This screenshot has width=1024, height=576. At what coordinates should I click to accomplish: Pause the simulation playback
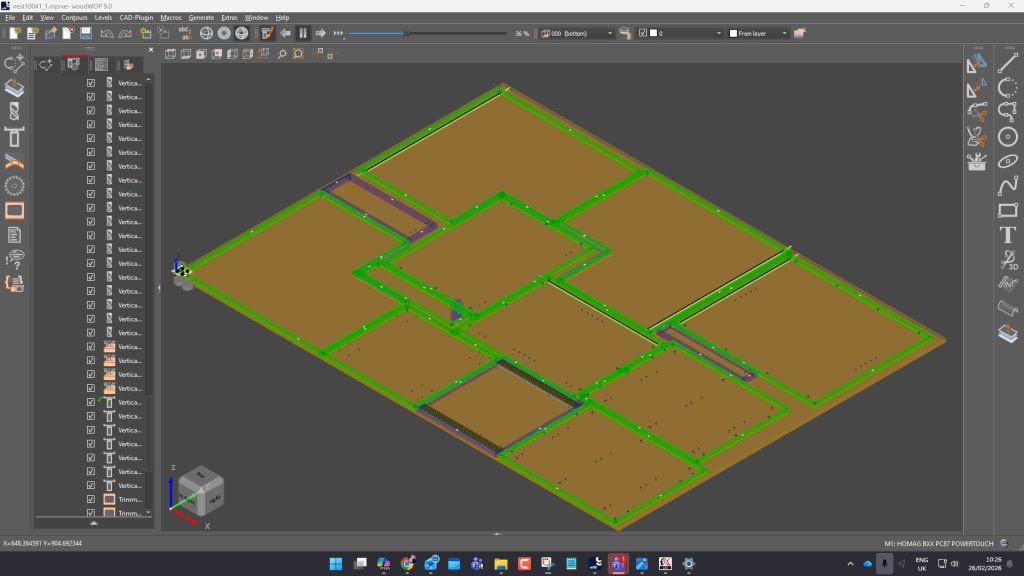(303, 33)
